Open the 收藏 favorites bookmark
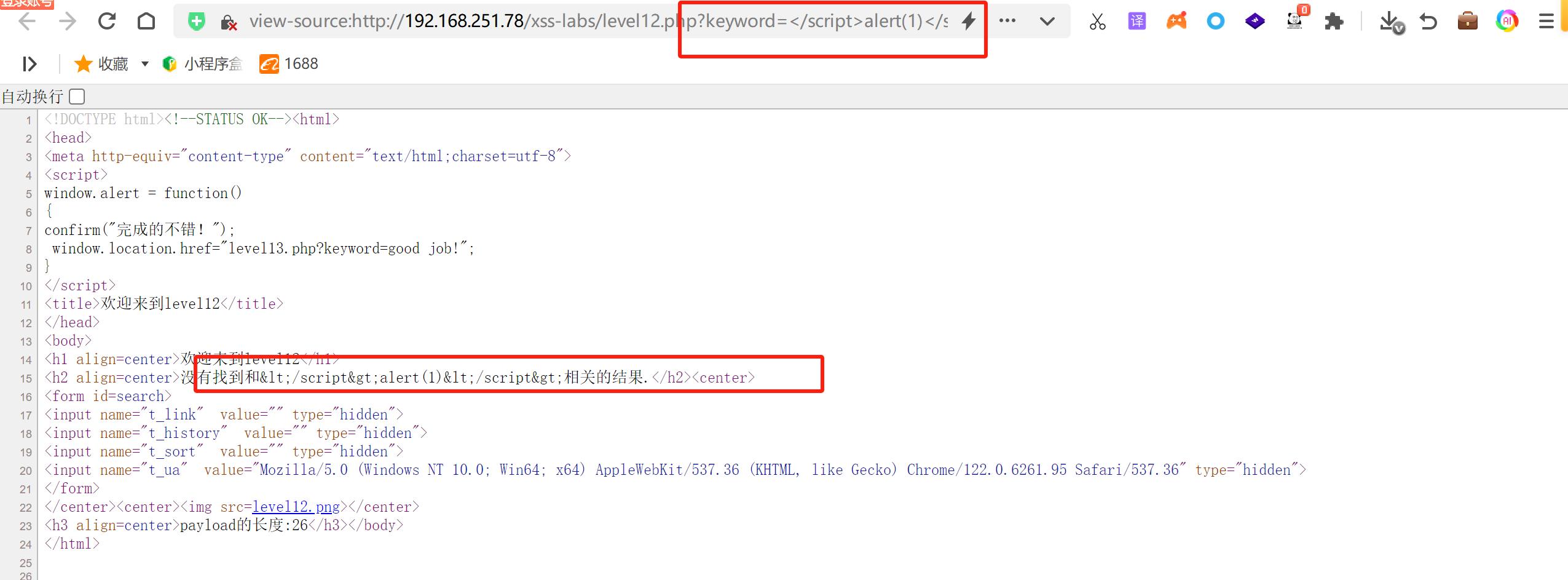This screenshot has height=580, width=1568. click(101, 64)
